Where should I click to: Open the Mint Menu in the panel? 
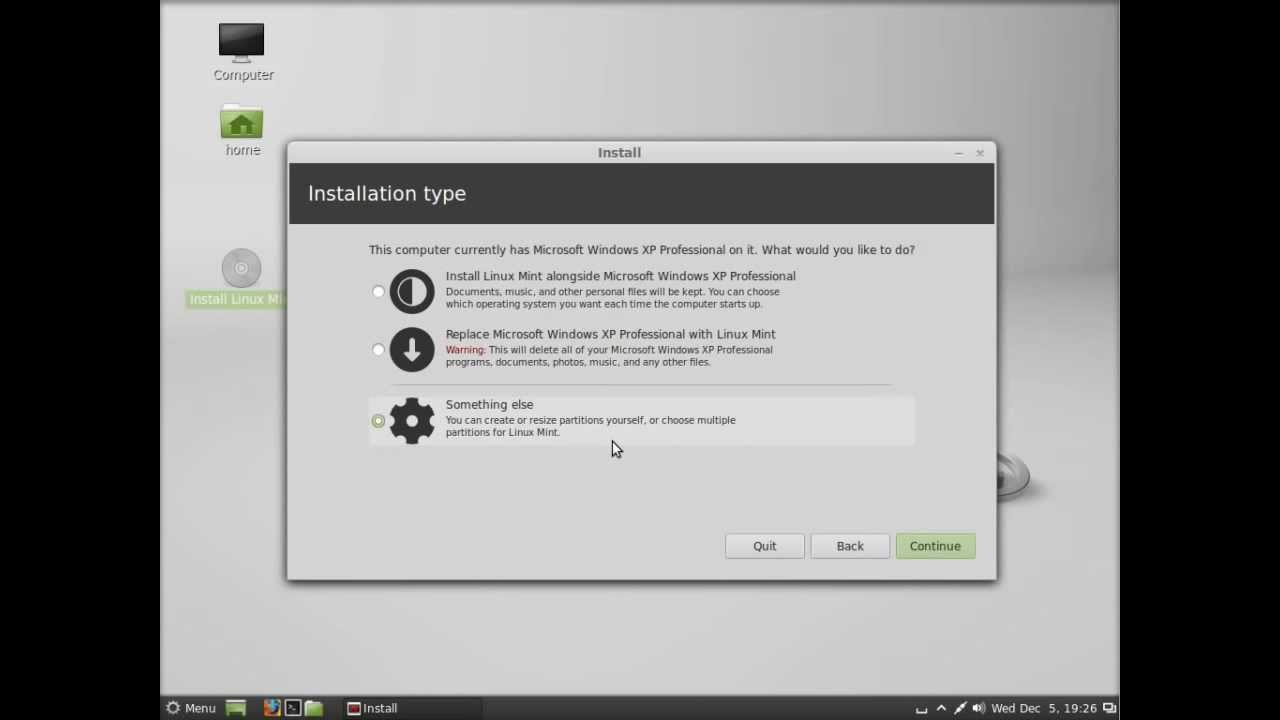[190, 708]
